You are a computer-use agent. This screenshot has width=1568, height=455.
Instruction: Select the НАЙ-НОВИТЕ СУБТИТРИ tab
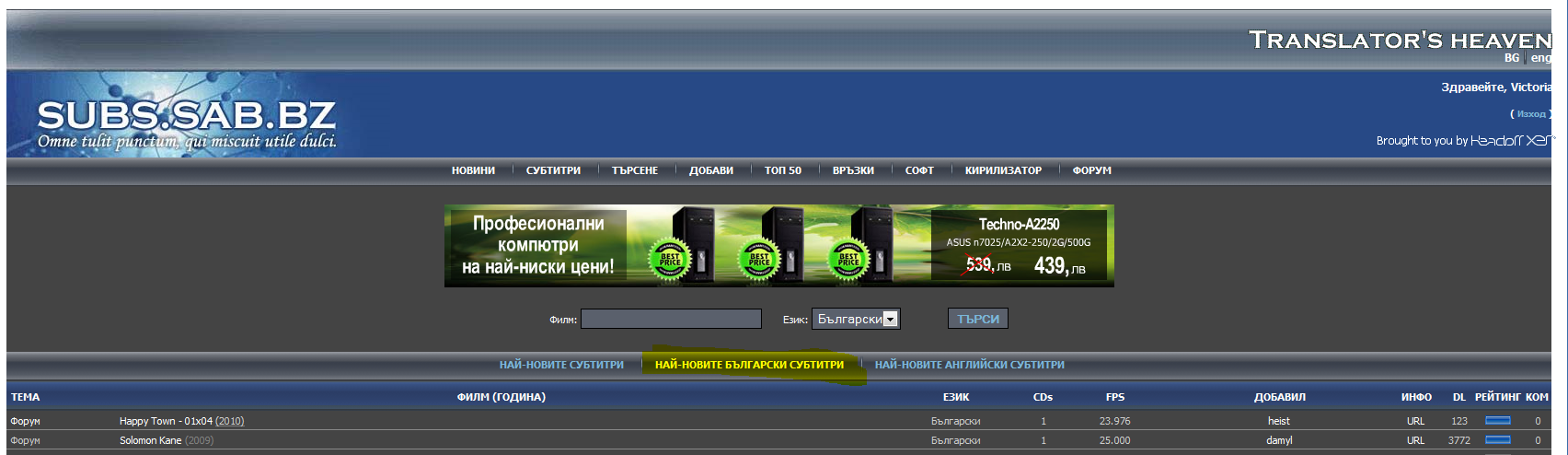561,365
